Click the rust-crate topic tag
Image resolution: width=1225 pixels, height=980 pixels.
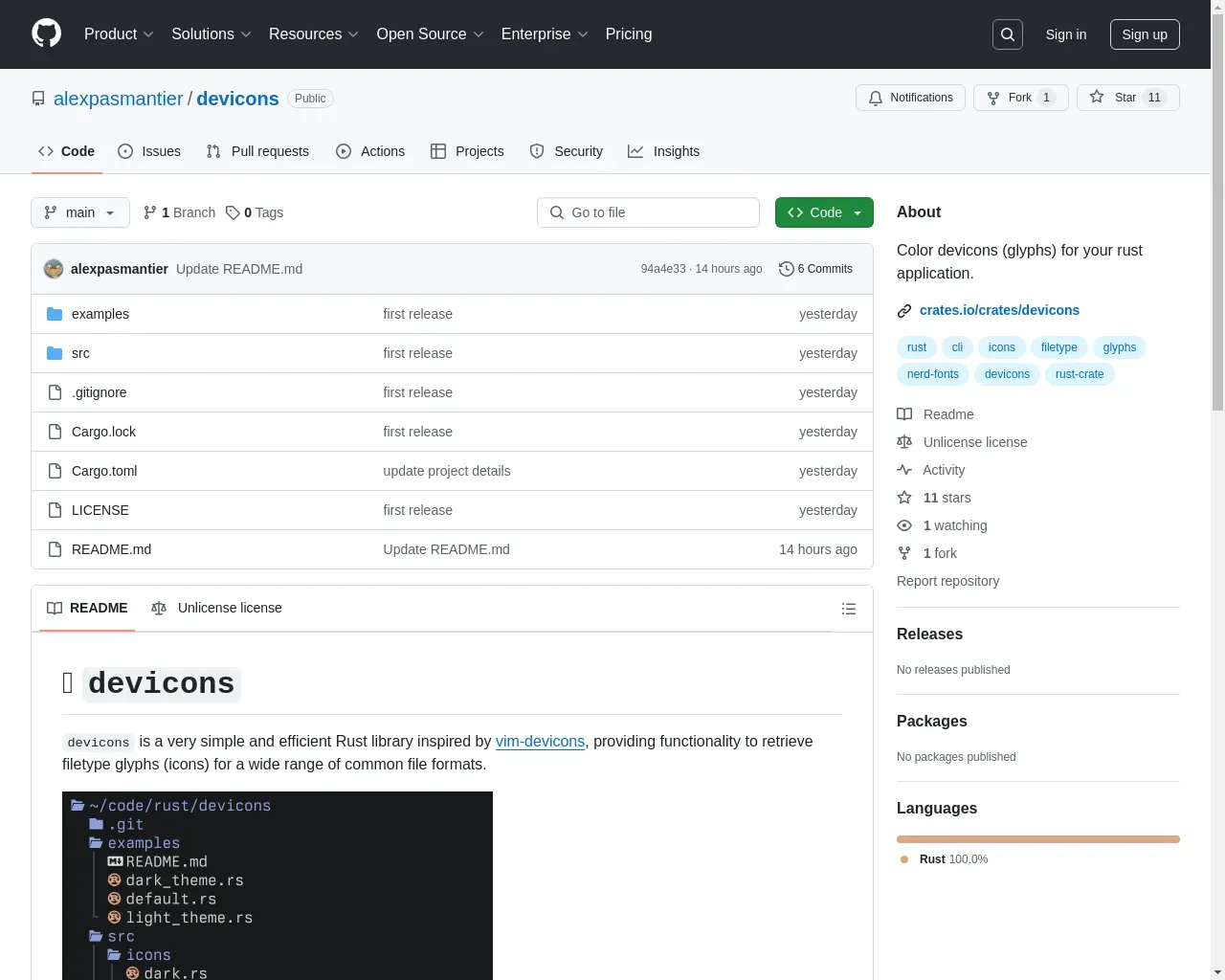[x=1080, y=374]
